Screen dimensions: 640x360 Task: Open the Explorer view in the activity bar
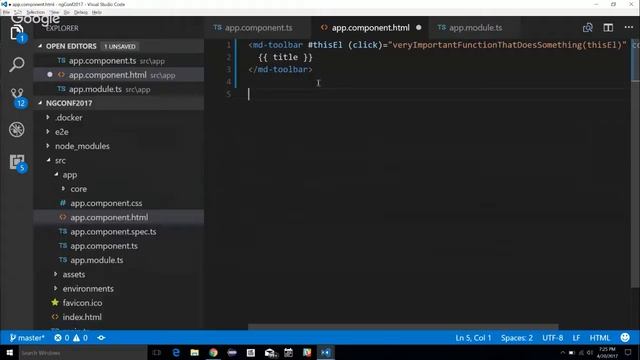[x=16, y=33]
